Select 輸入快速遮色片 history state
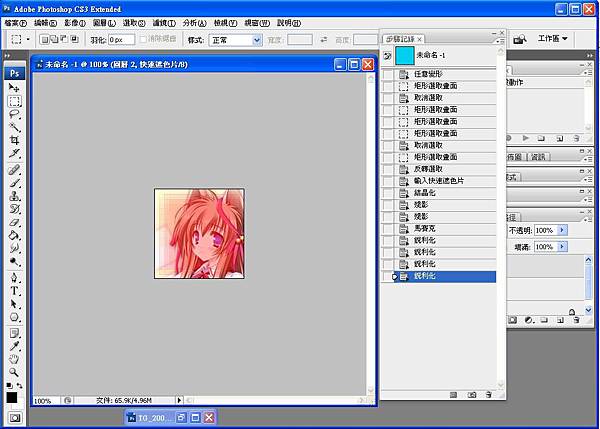 point(439,181)
